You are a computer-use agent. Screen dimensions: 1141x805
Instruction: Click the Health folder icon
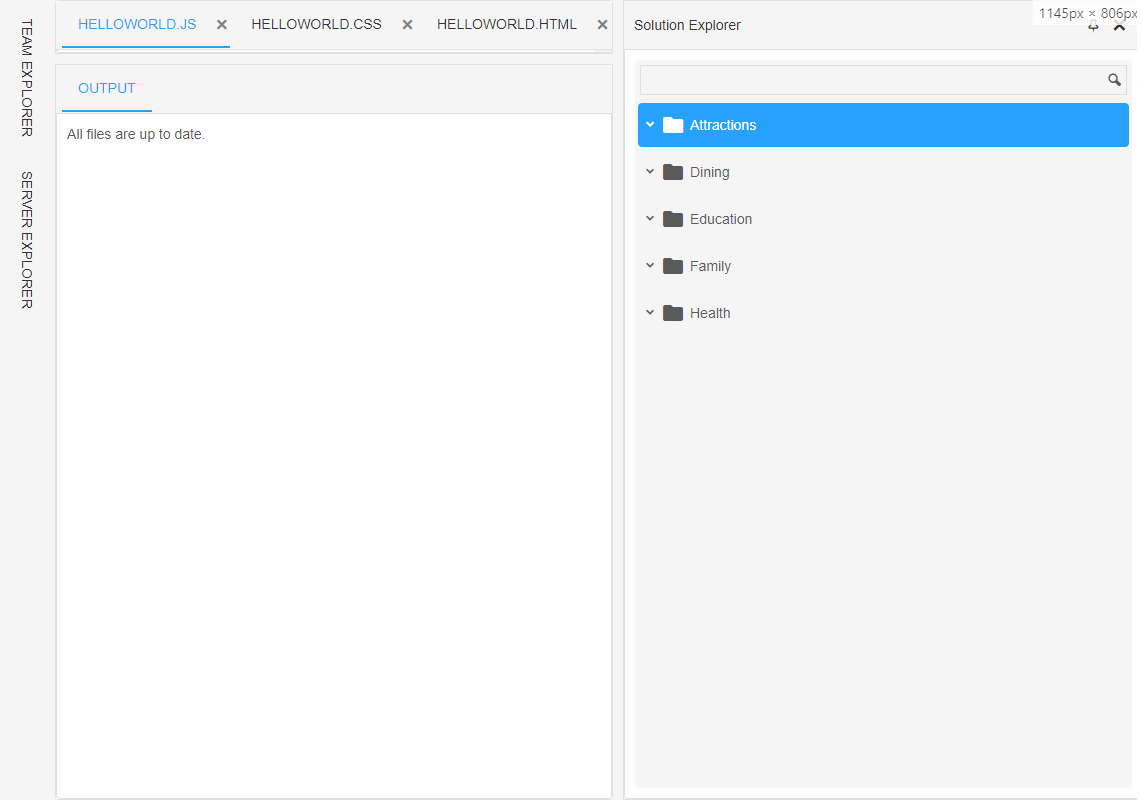(673, 313)
